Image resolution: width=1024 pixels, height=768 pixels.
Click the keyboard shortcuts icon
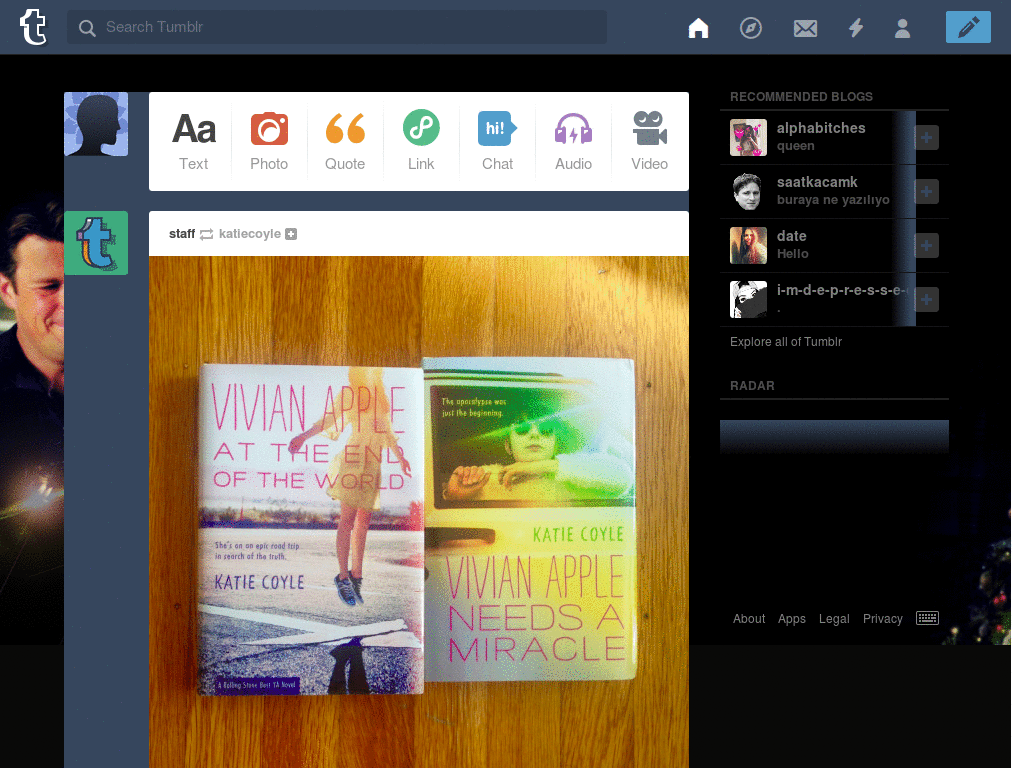point(927,618)
